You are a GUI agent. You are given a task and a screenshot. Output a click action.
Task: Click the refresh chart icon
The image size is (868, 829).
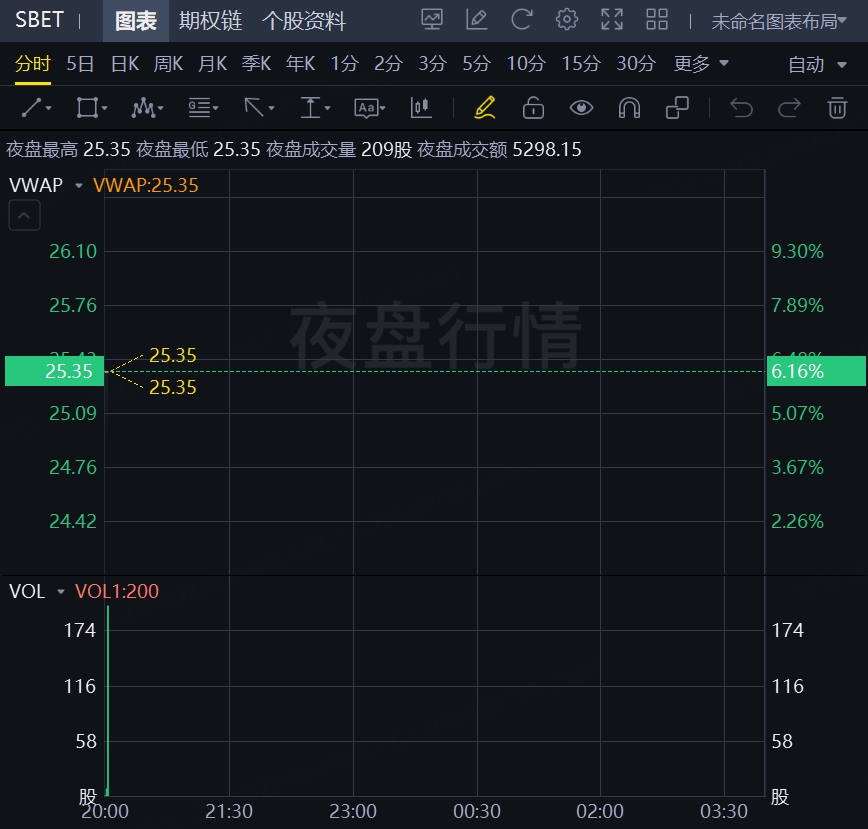tap(521, 19)
